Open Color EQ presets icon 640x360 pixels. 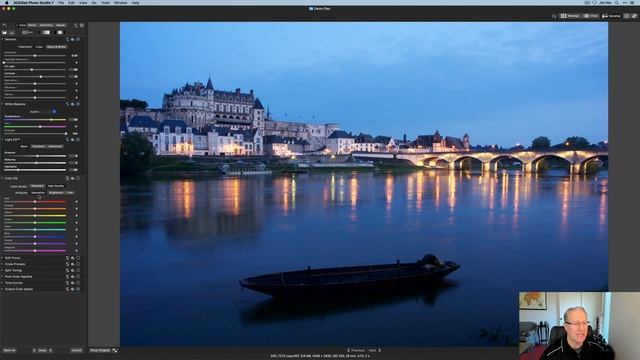73,178
